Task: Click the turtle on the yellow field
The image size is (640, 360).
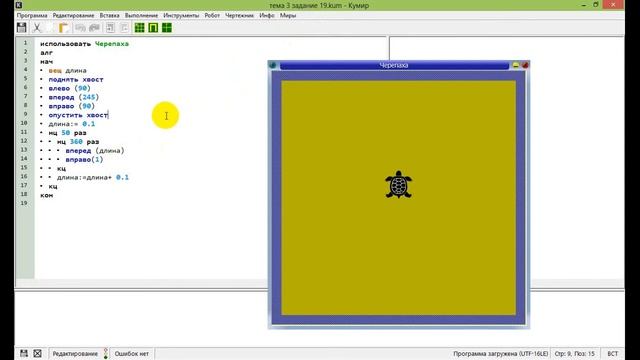Action: (398, 184)
